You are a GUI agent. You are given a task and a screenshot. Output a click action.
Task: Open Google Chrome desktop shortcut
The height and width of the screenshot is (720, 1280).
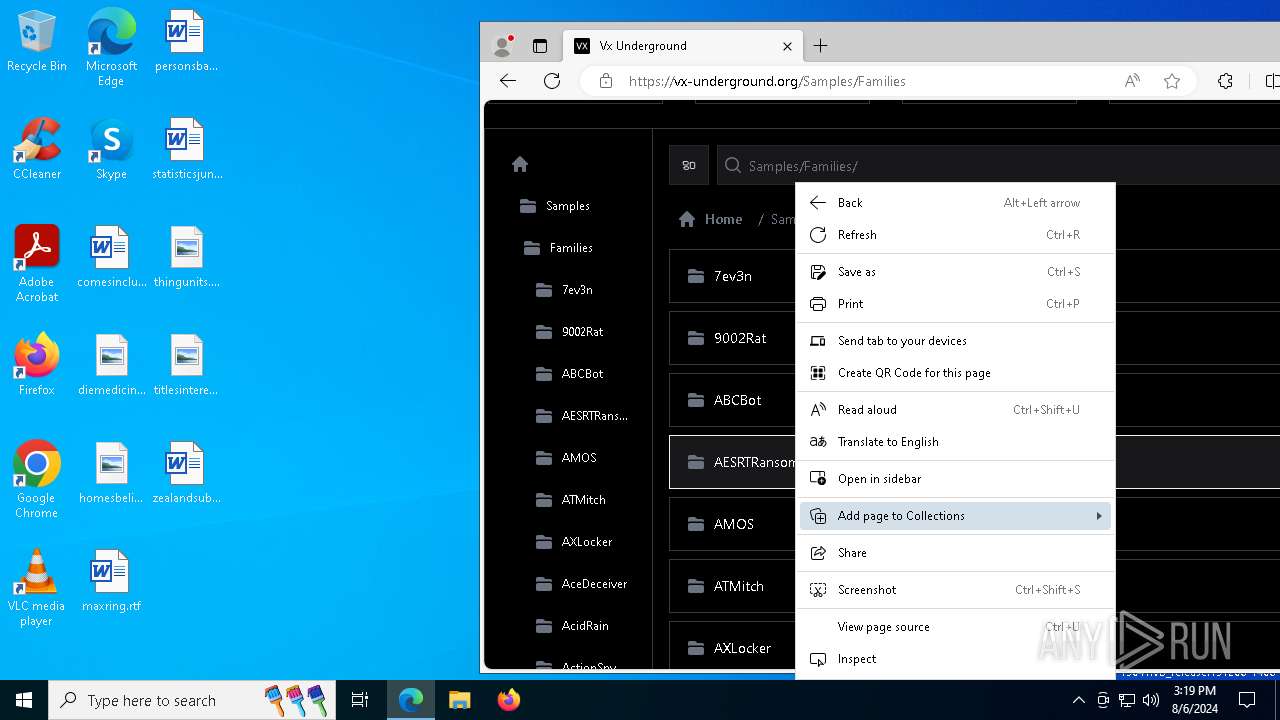coord(37,480)
